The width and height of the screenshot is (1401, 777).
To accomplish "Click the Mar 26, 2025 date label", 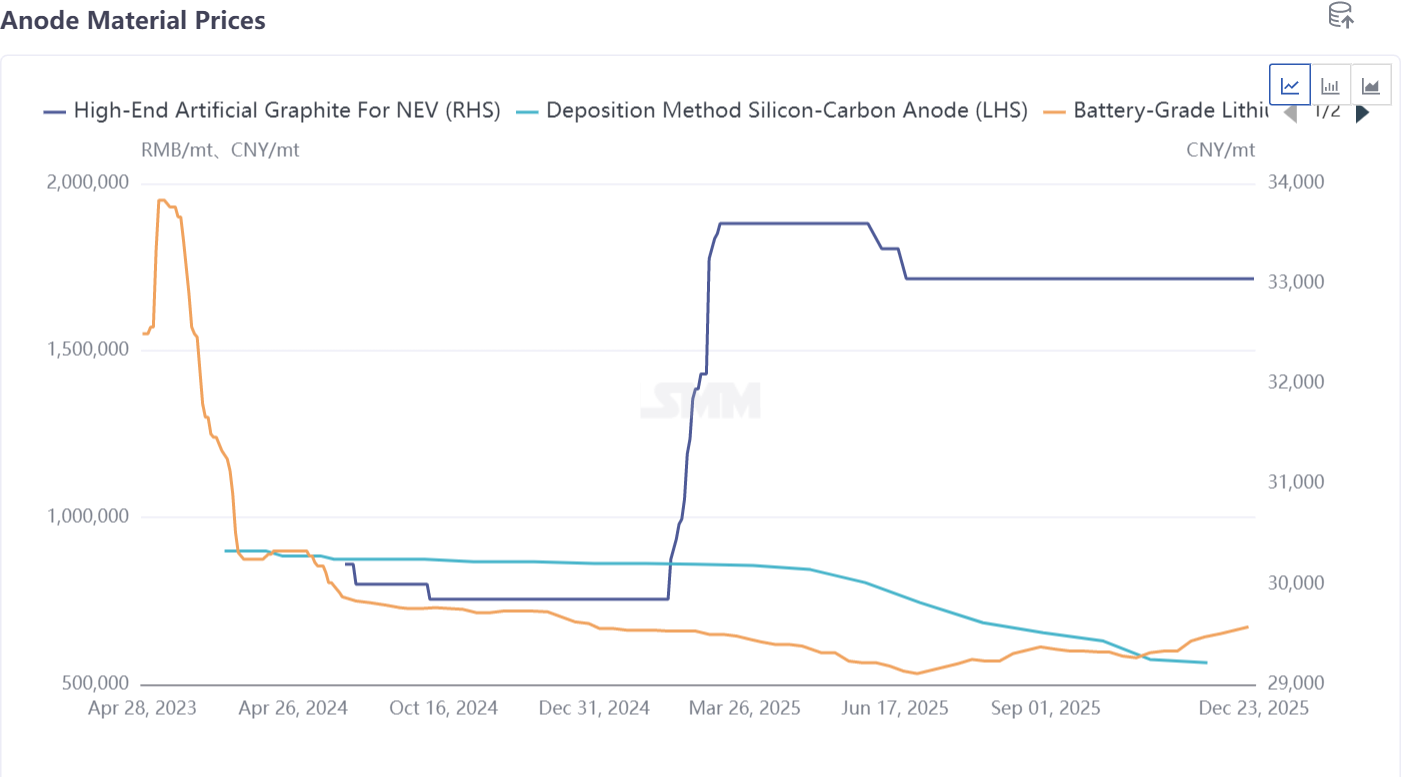I will point(744,708).
